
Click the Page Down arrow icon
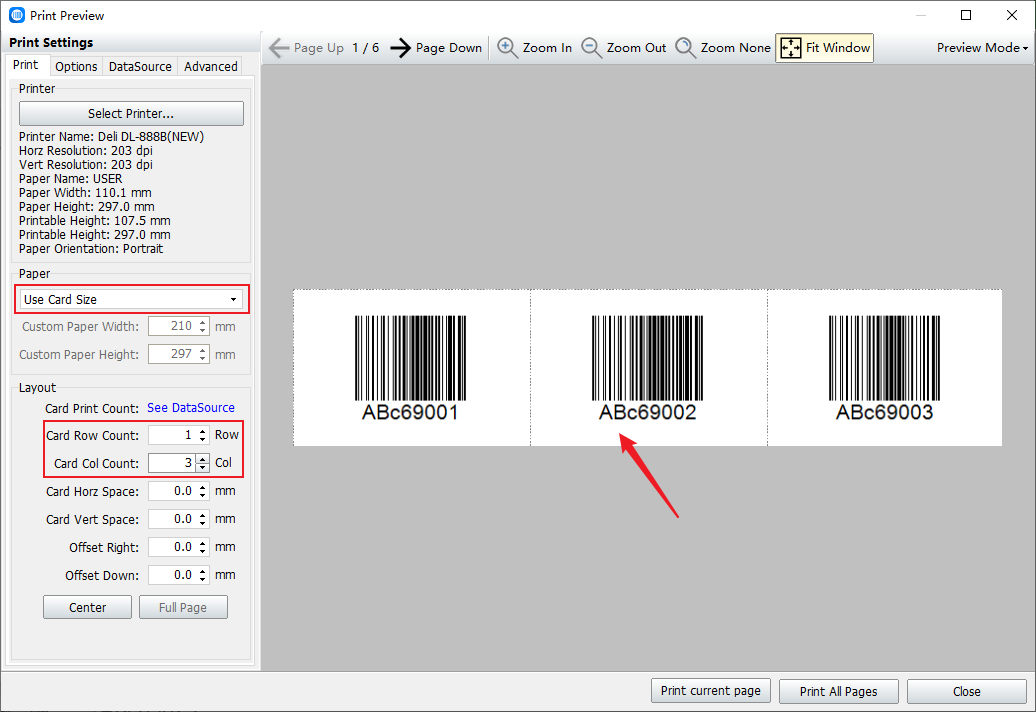pos(400,48)
